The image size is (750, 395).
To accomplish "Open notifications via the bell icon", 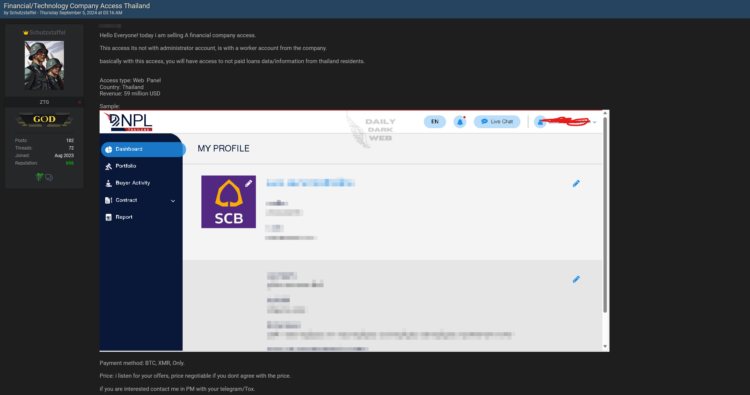I will [460, 122].
